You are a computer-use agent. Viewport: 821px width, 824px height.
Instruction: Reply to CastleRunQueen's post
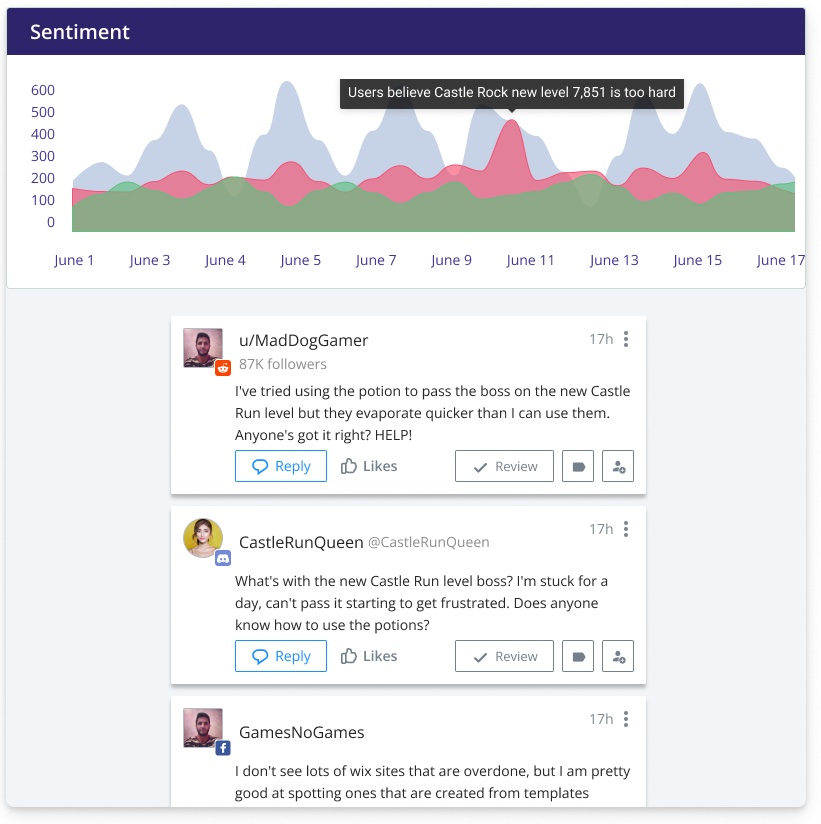click(x=281, y=656)
